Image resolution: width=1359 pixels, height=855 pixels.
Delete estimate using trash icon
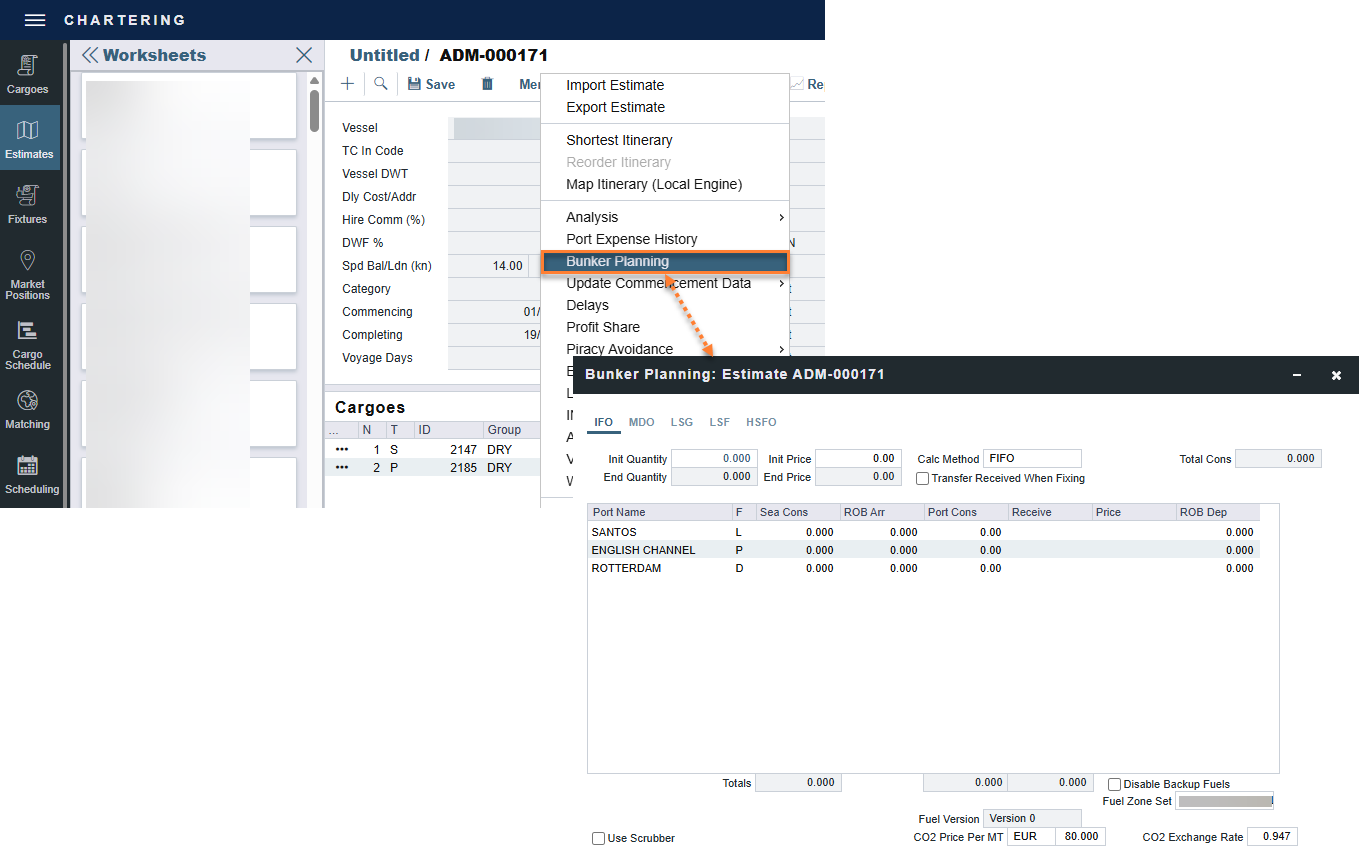click(x=487, y=84)
